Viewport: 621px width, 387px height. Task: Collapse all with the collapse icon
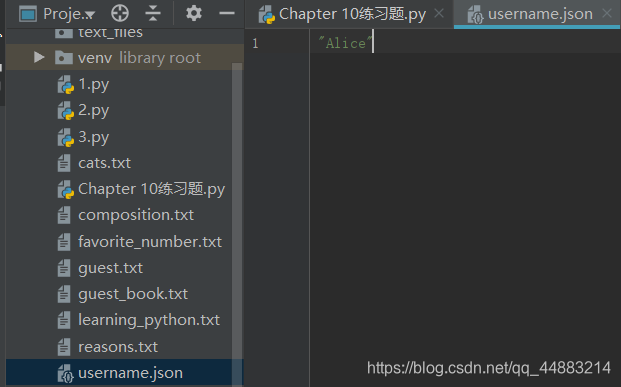152,13
